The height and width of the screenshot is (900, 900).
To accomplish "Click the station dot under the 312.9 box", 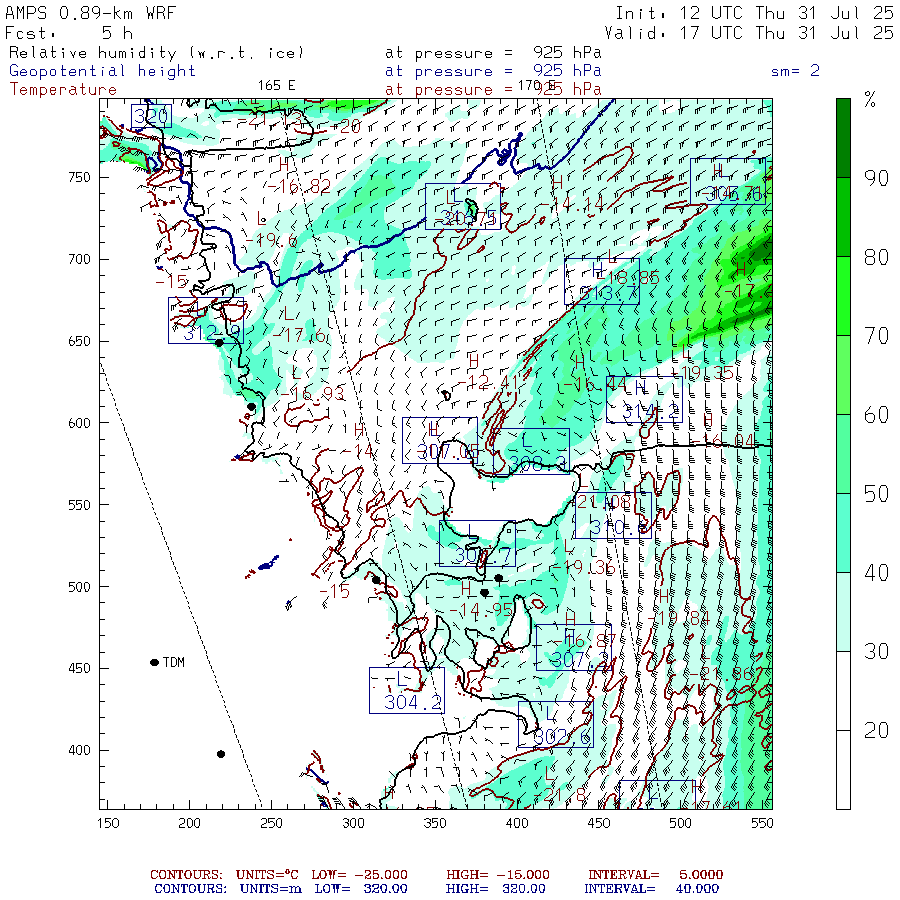I will point(219,343).
